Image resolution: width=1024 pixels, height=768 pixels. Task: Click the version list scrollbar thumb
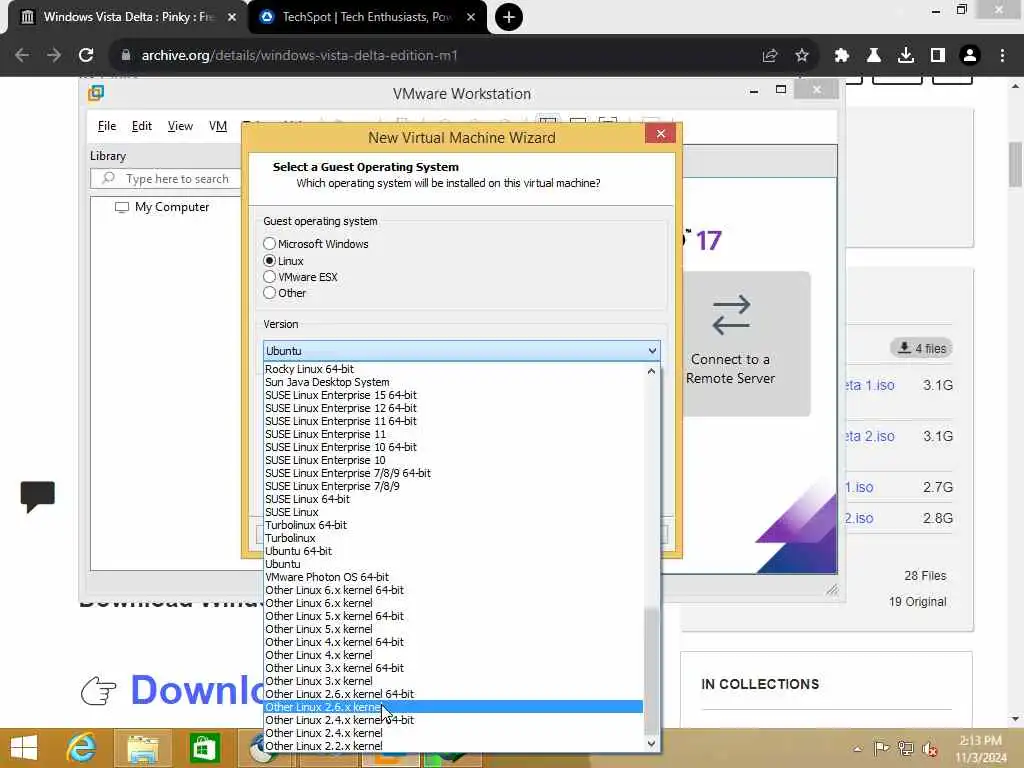pyautogui.click(x=651, y=671)
